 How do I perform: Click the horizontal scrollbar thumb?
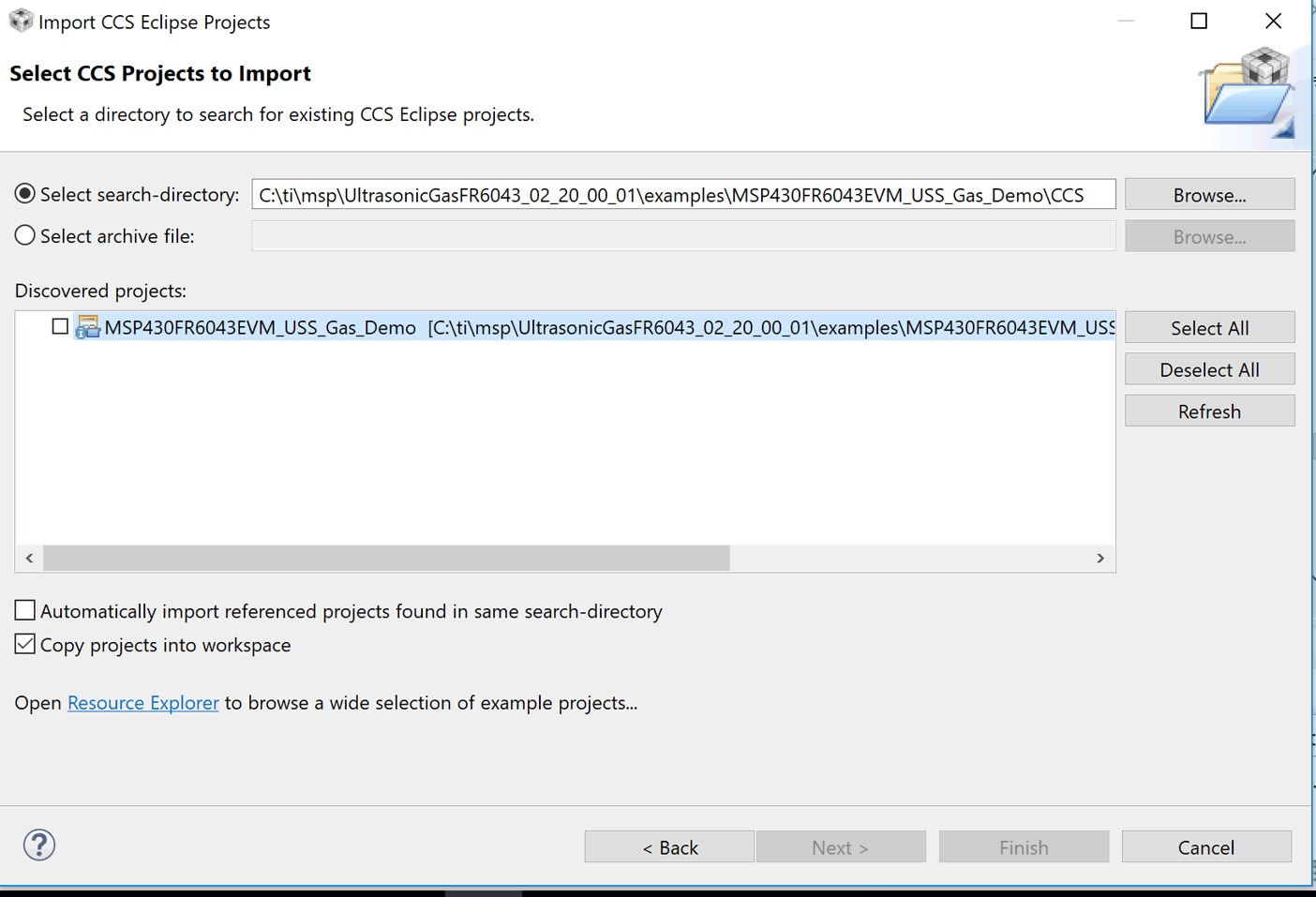pos(386,558)
